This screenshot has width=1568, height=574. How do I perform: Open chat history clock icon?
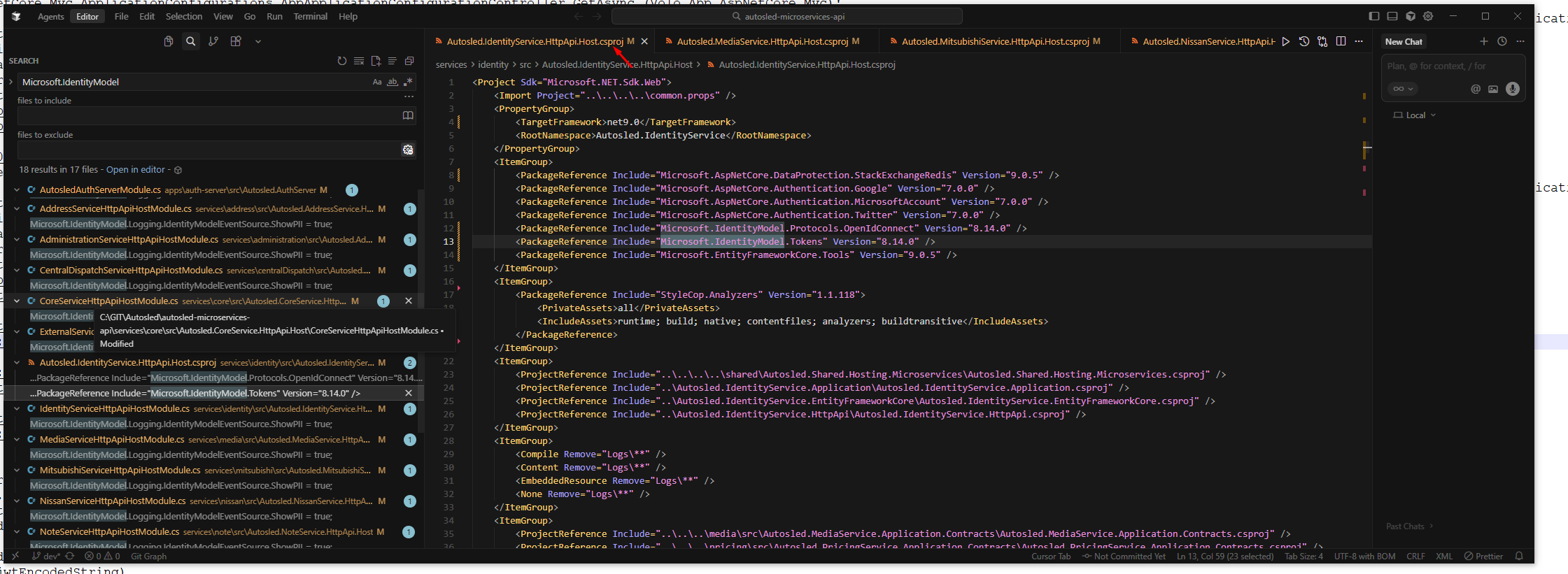click(1502, 41)
